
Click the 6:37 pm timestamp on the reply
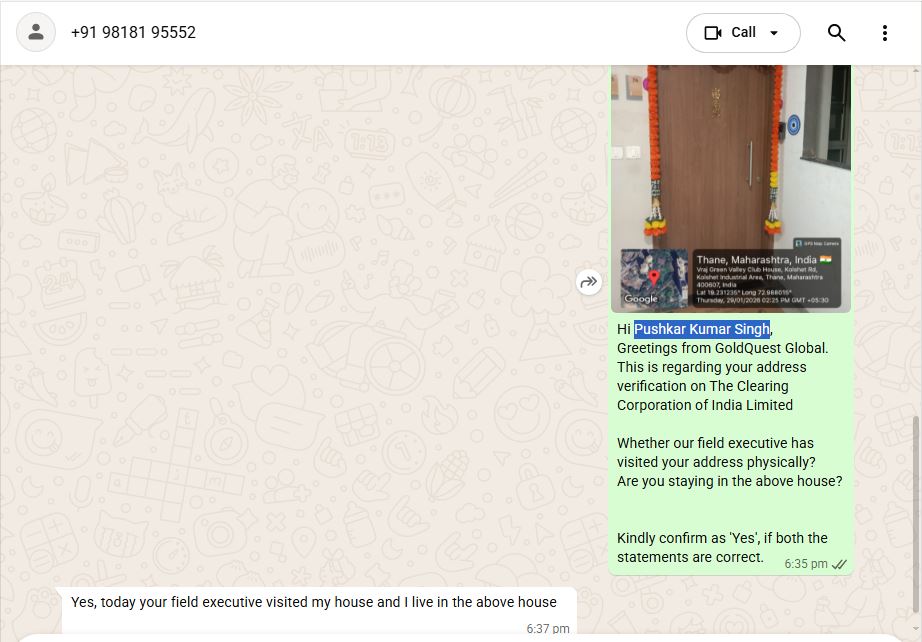[x=547, y=629]
